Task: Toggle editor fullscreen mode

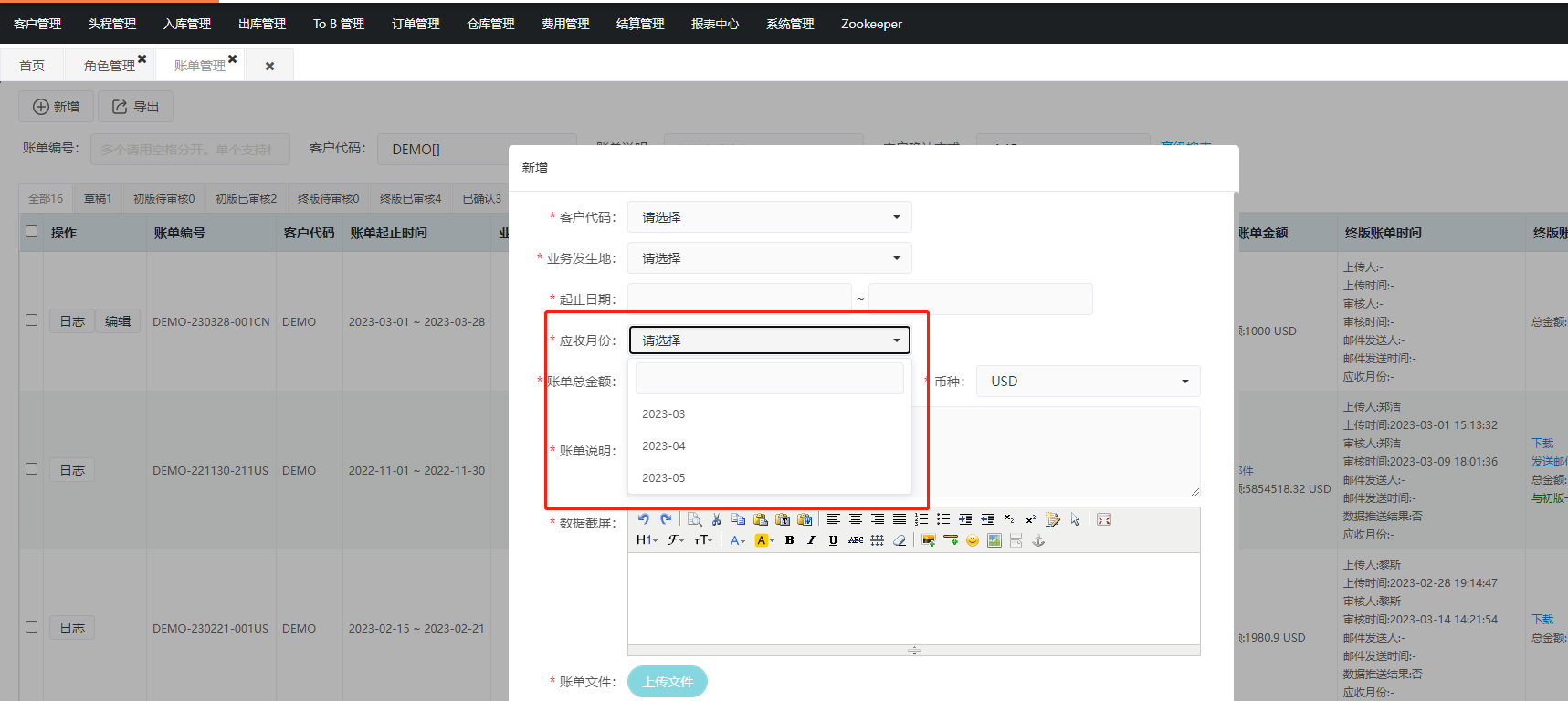Action: (x=1104, y=519)
